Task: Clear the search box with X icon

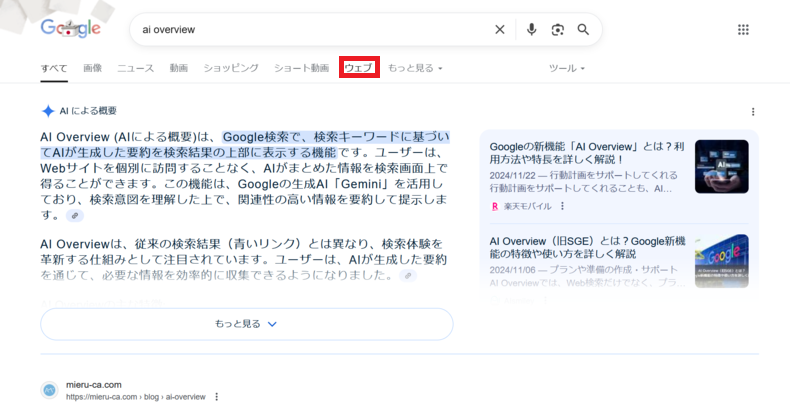Action: 499,30
